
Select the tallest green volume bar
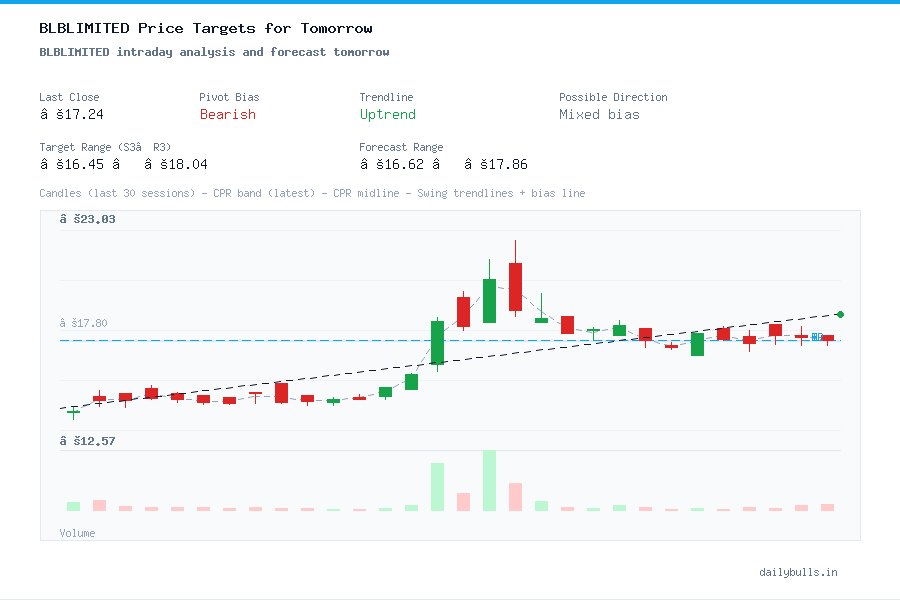488,482
